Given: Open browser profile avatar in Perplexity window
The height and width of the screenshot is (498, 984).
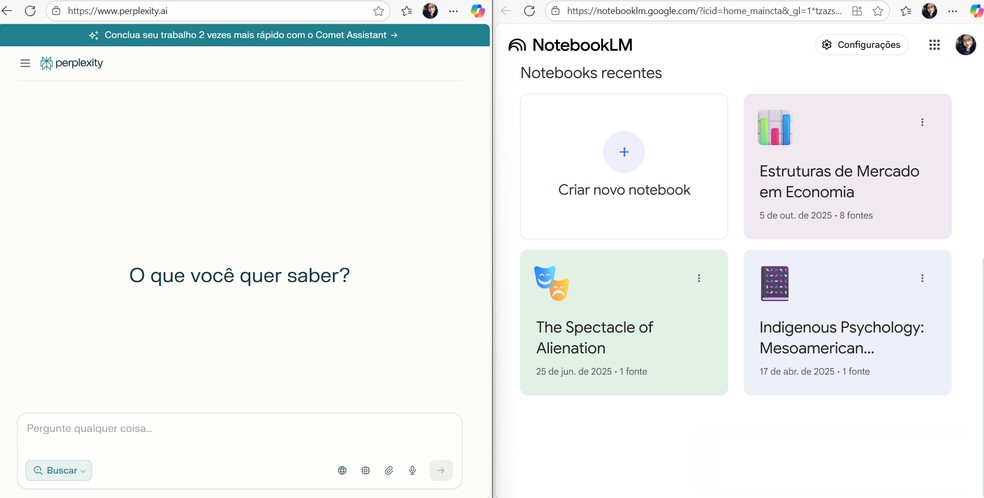Looking at the screenshot, I should 430,11.
